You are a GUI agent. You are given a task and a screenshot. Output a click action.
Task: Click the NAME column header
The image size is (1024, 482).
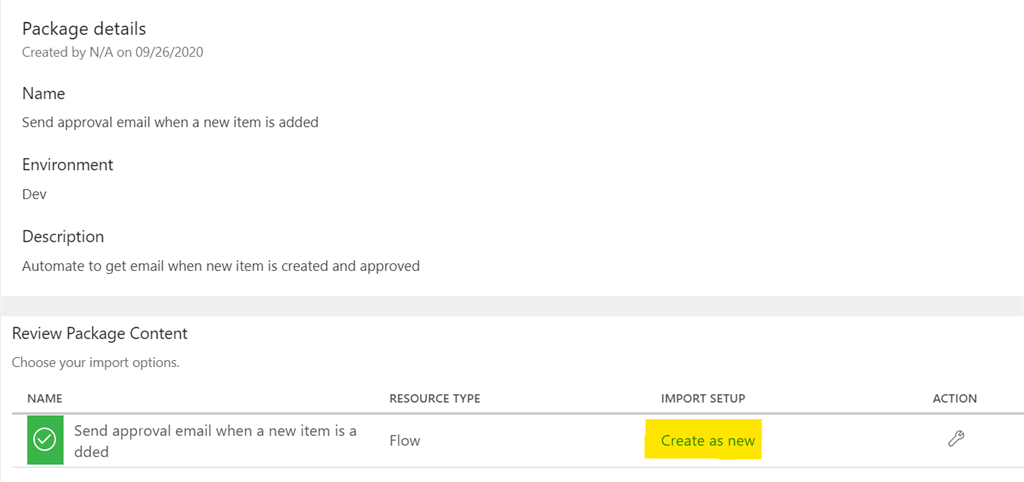click(48, 398)
